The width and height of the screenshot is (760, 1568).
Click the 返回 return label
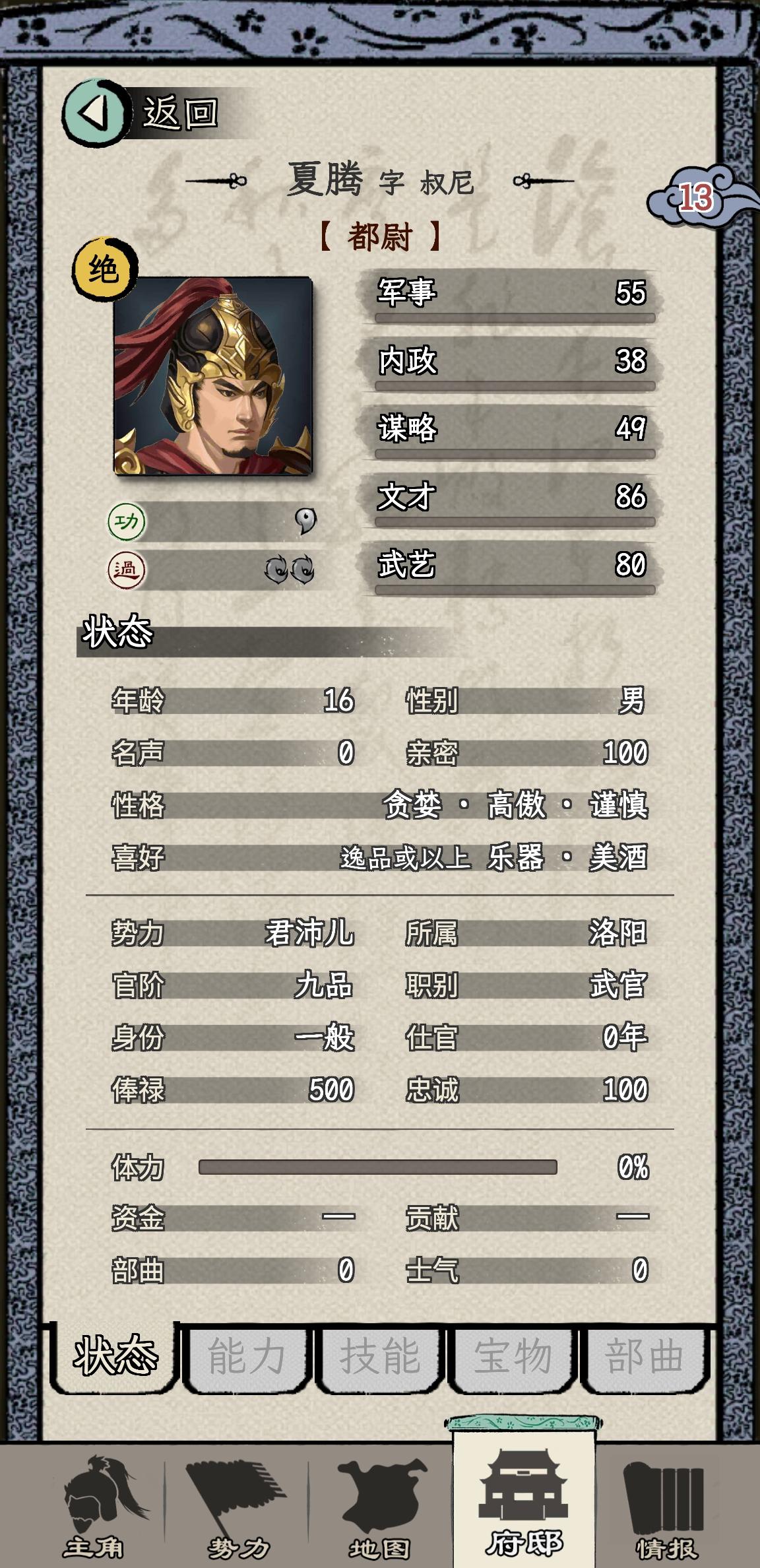click(180, 114)
